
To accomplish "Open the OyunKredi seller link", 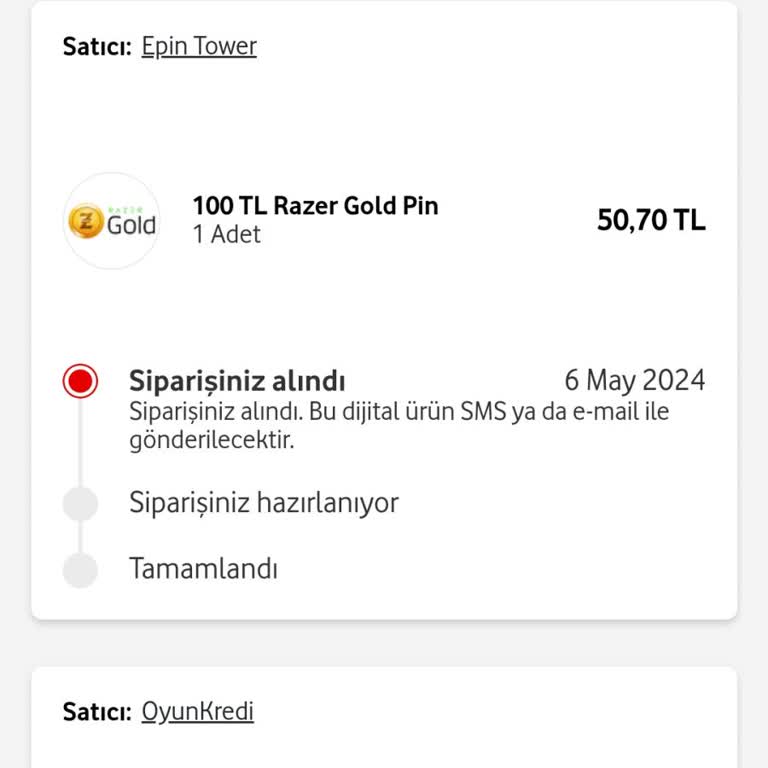I will coord(197,712).
